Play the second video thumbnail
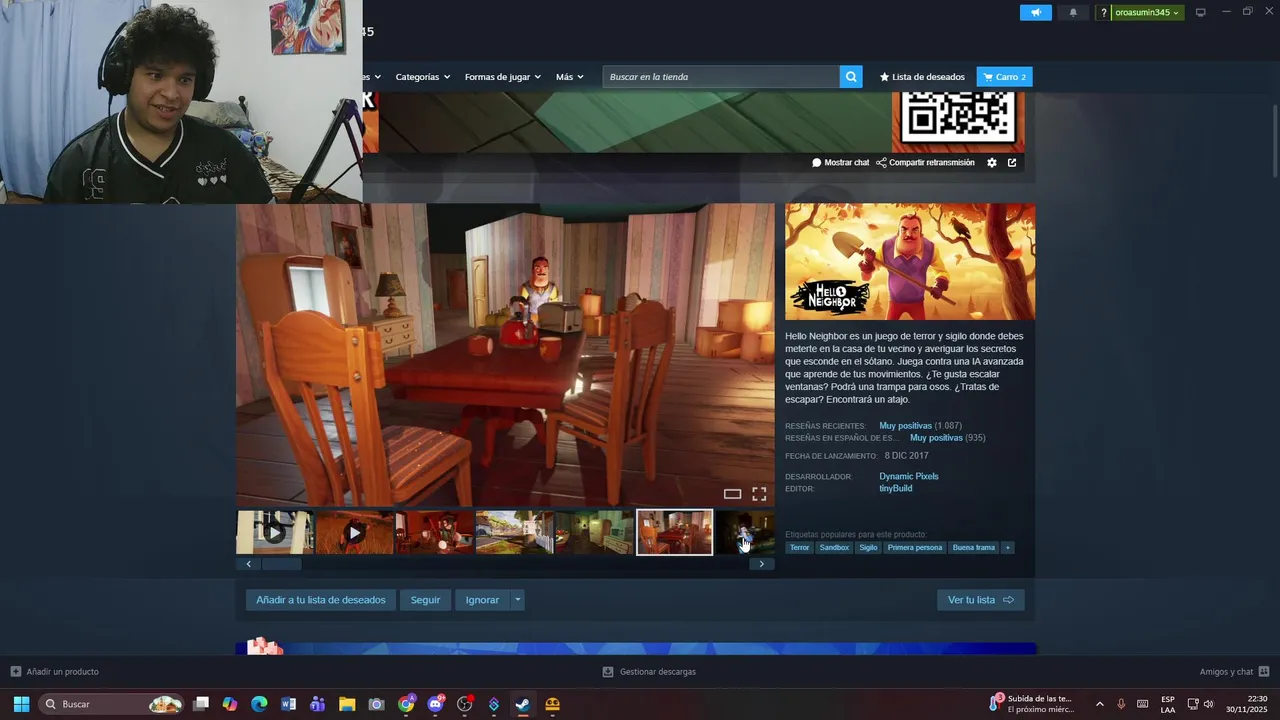This screenshot has width=1280, height=720. 354,532
